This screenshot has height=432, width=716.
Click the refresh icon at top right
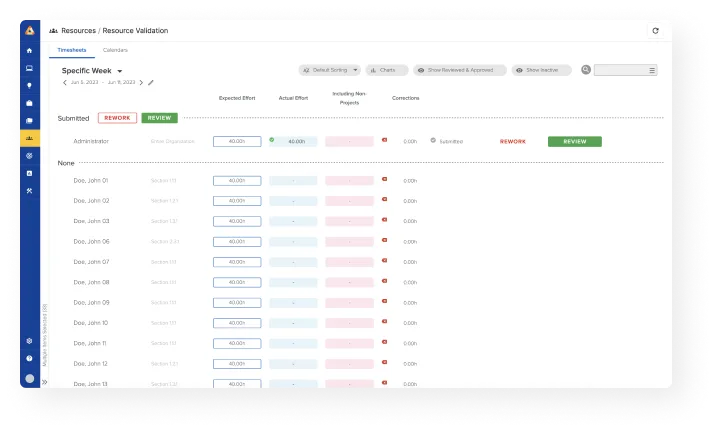(655, 31)
